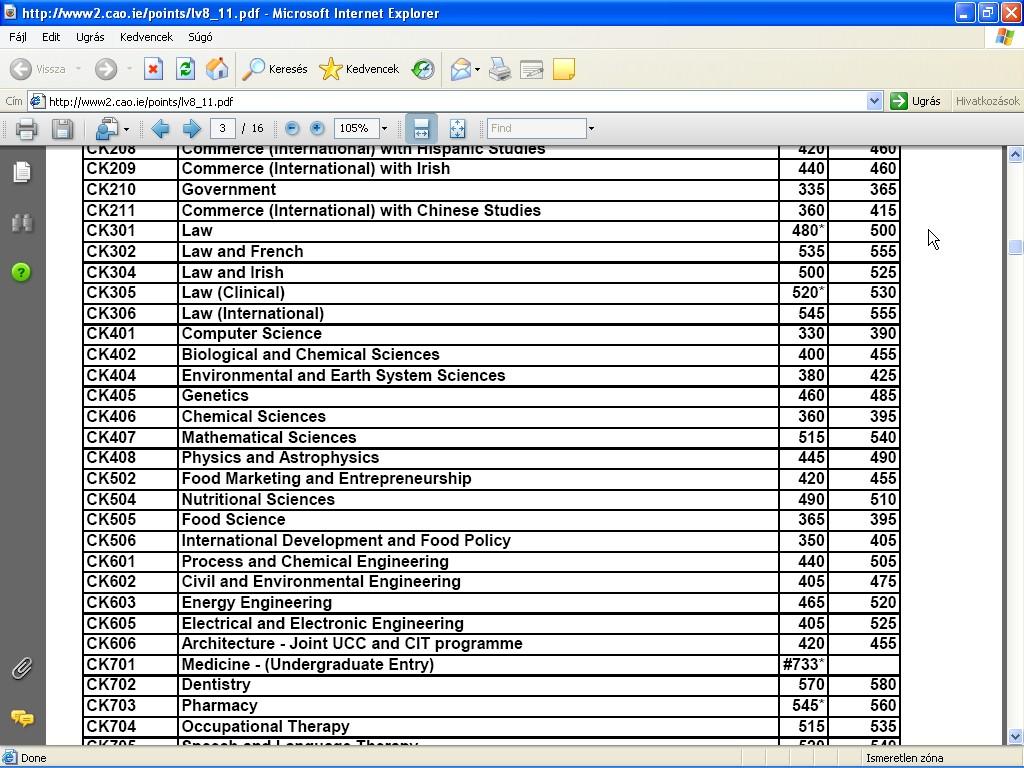Click 'Mathematical Sciences' course name

[x=269, y=438]
